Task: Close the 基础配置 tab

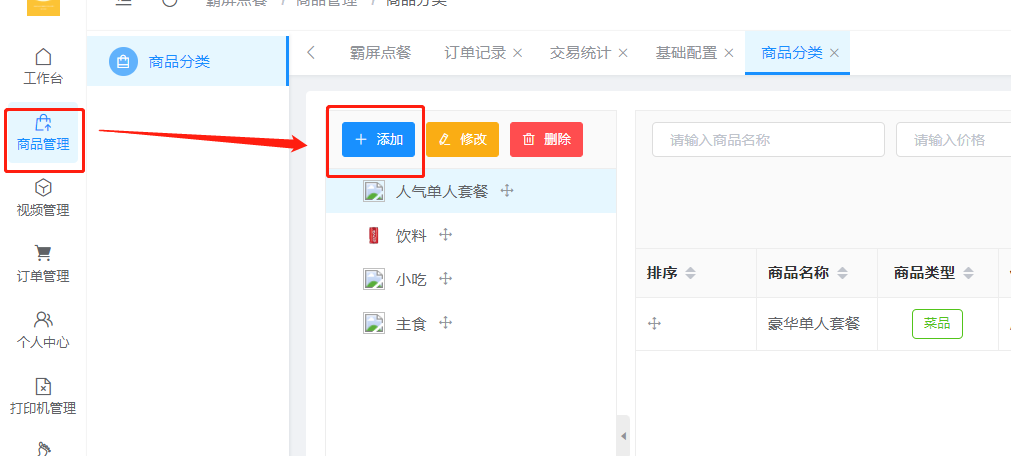Action: point(729,53)
